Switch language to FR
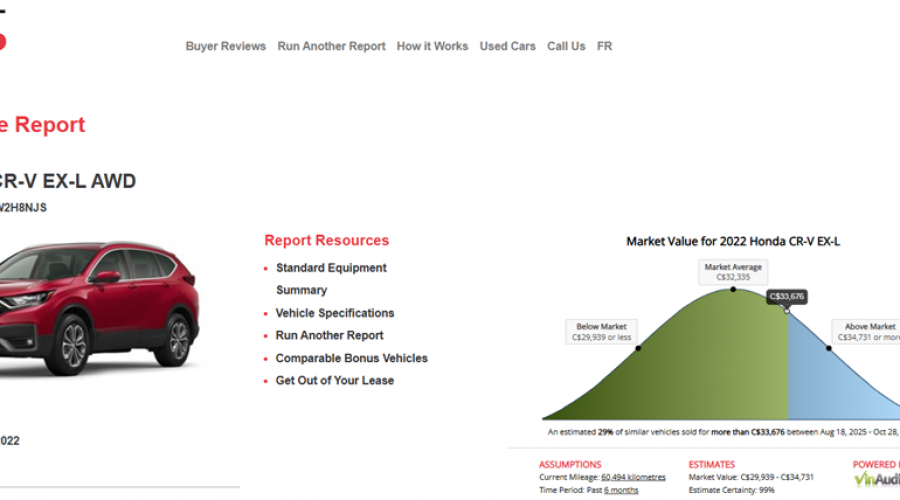This screenshot has width=900, height=500. point(604,46)
